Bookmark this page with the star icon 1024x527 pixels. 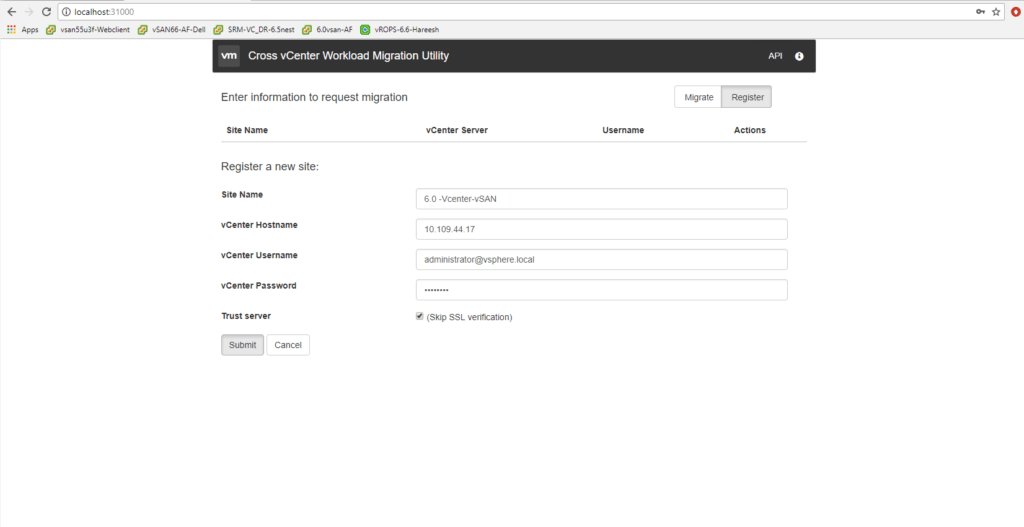click(996, 11)
